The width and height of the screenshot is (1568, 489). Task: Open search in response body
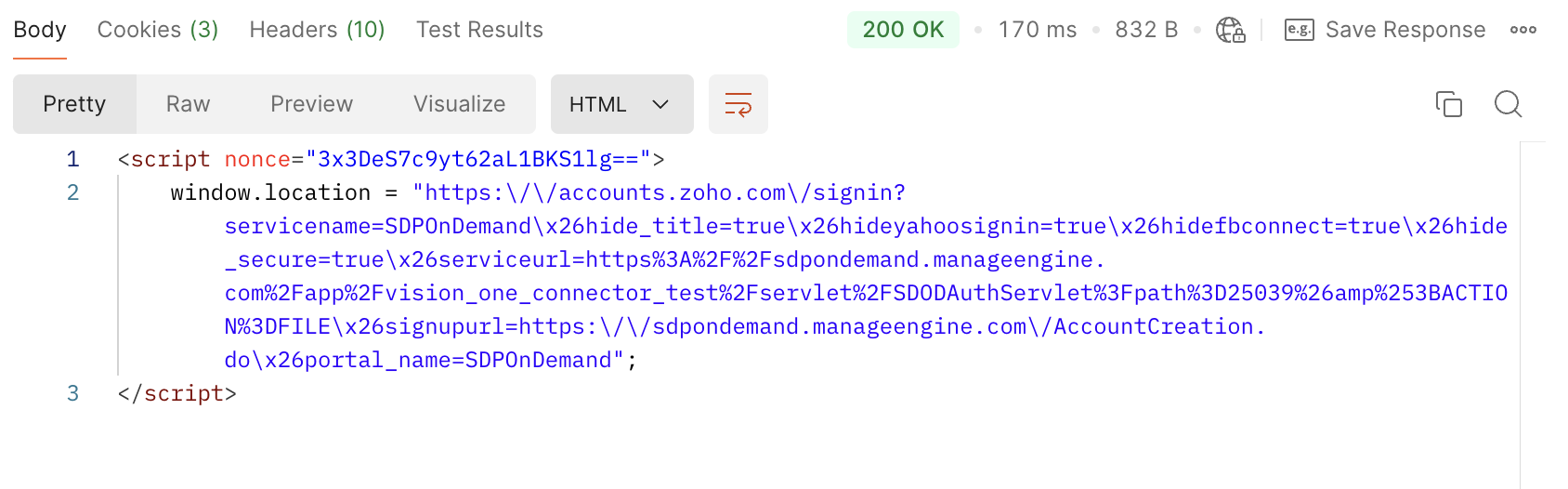tap(1508, 104)
